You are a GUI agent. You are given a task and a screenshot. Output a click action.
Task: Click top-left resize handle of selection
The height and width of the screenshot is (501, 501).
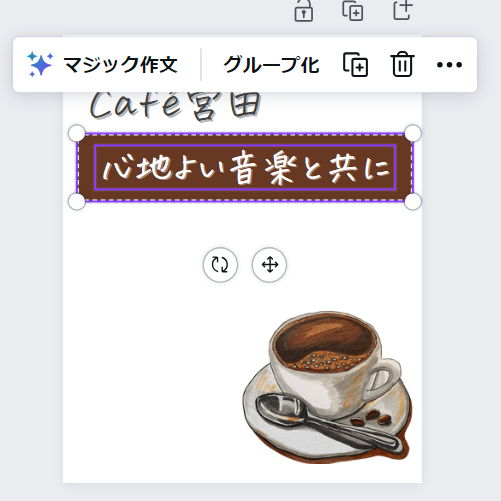[x=77, y=134]
